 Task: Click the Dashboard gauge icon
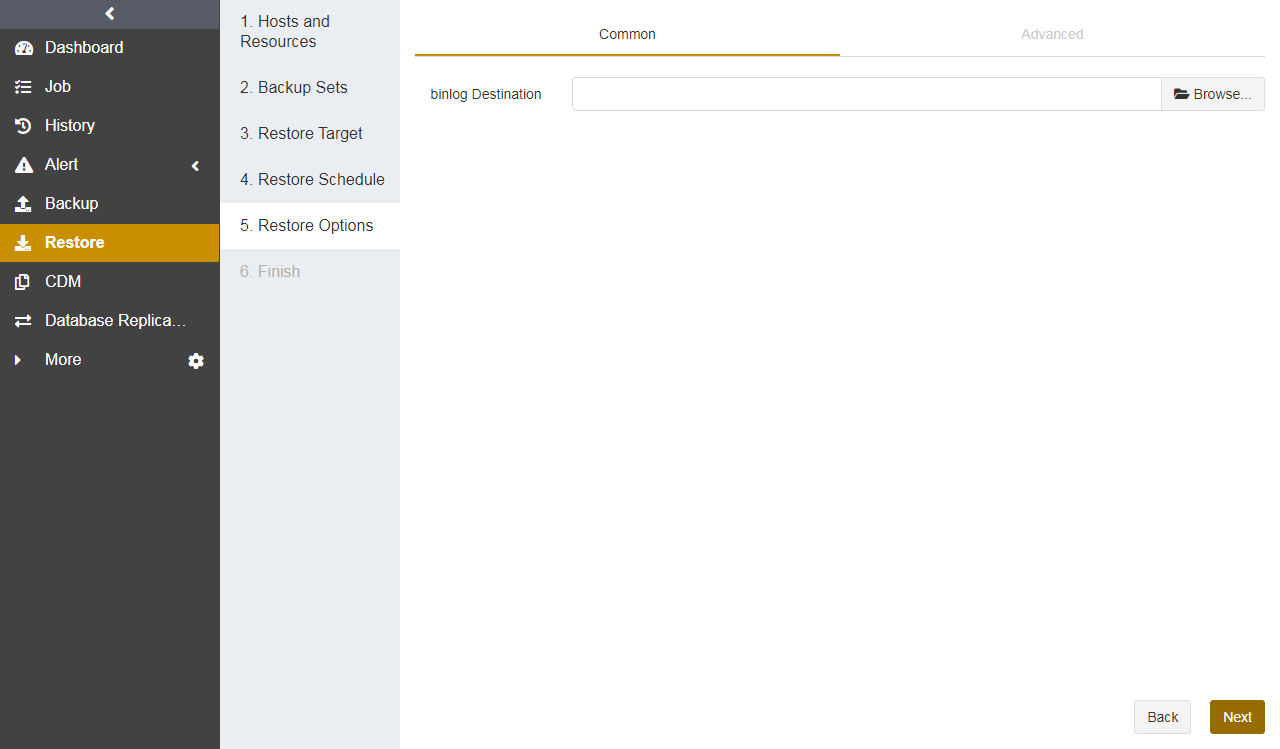coord(24,48)
